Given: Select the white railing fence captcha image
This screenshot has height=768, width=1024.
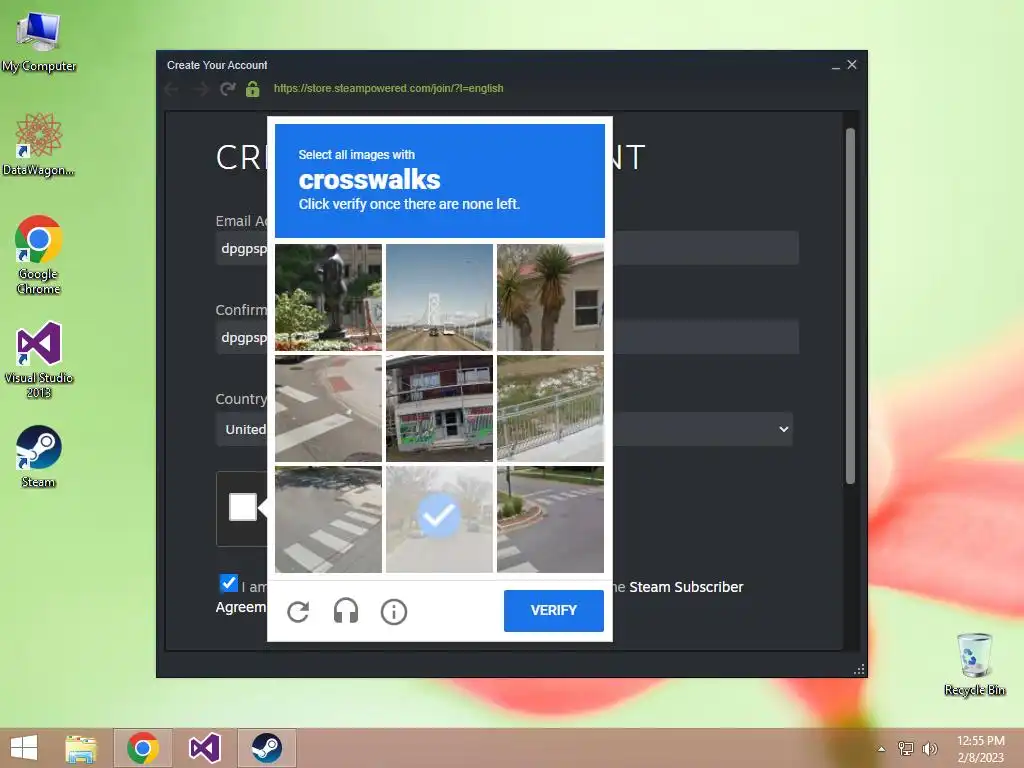Looking at the screenshot, I should 551,408.
